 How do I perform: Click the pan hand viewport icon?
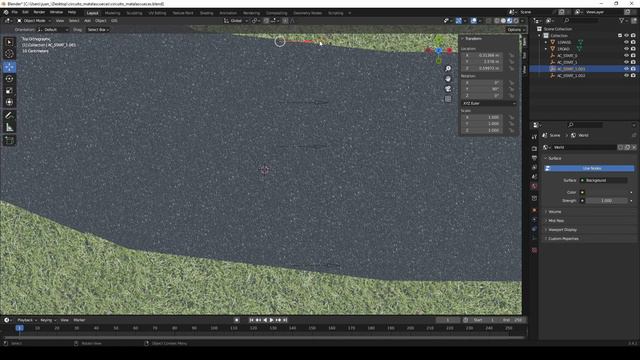(x=448, y=78)
